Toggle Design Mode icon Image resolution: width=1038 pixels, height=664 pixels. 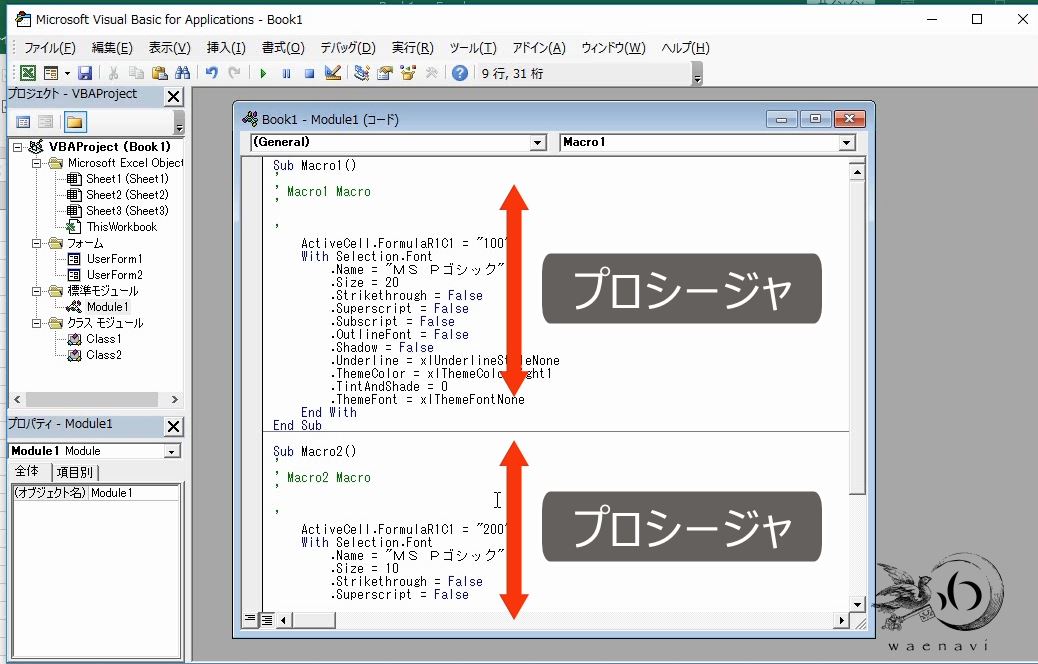coord(333,73)
